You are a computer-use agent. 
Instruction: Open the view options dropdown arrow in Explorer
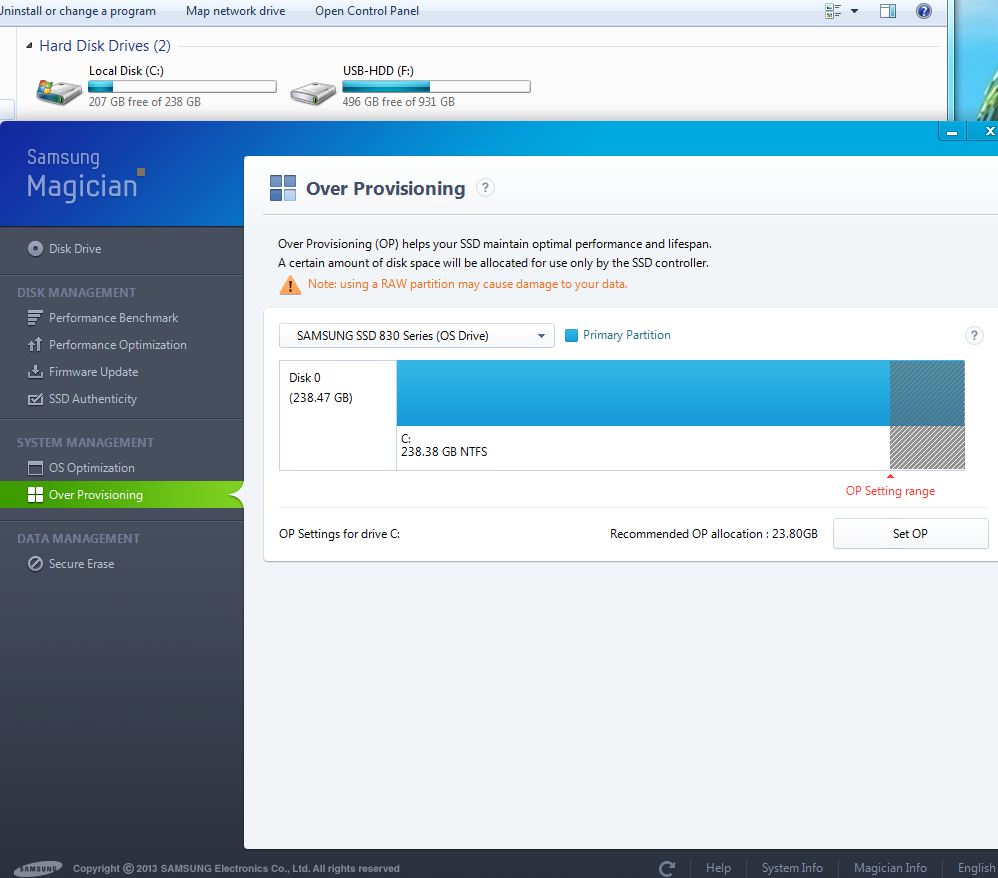click(x=855, y=11)
